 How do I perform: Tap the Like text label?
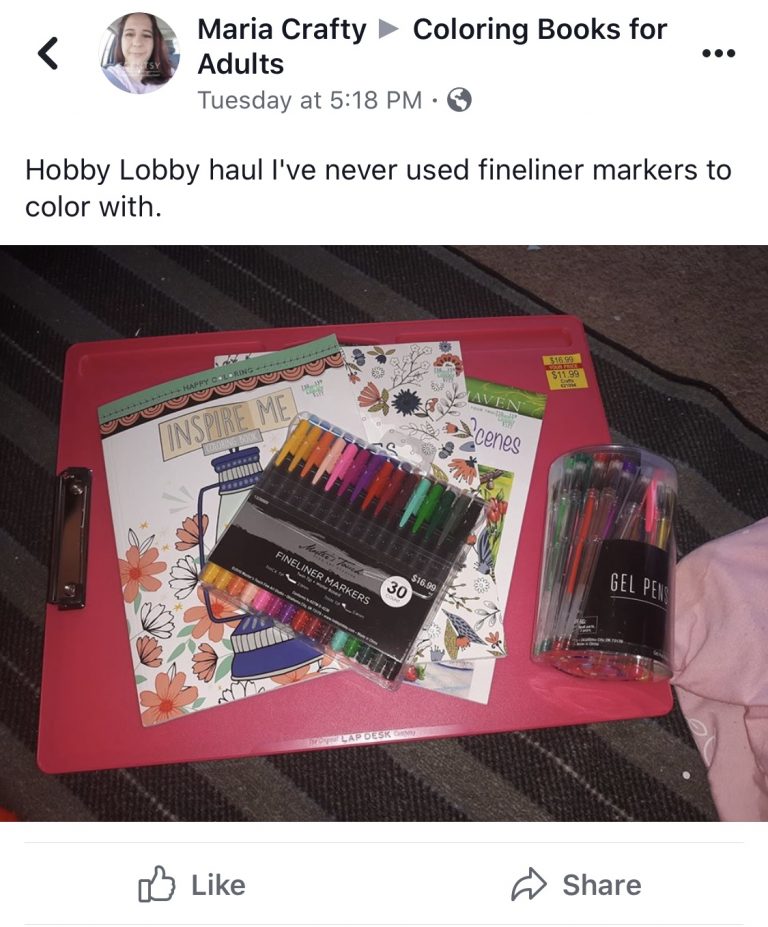[x=218, y=885]
